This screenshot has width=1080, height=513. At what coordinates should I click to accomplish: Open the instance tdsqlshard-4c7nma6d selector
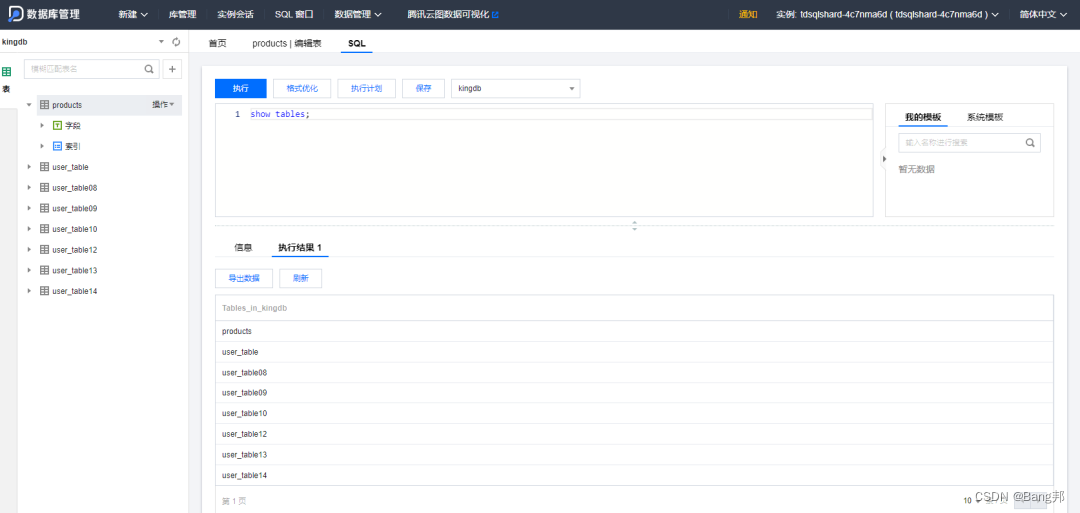click(x=887, y=14)
